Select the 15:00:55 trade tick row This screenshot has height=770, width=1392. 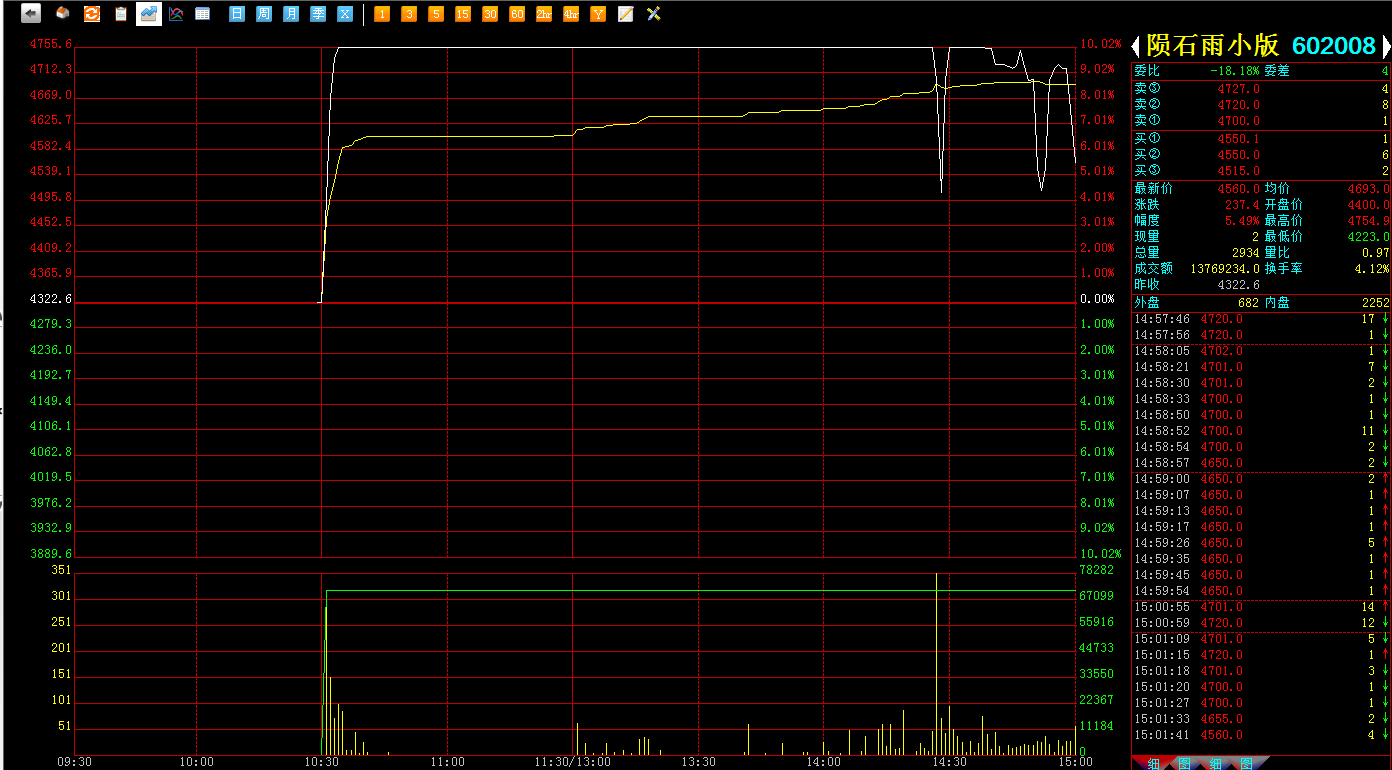pos(1261,607)
